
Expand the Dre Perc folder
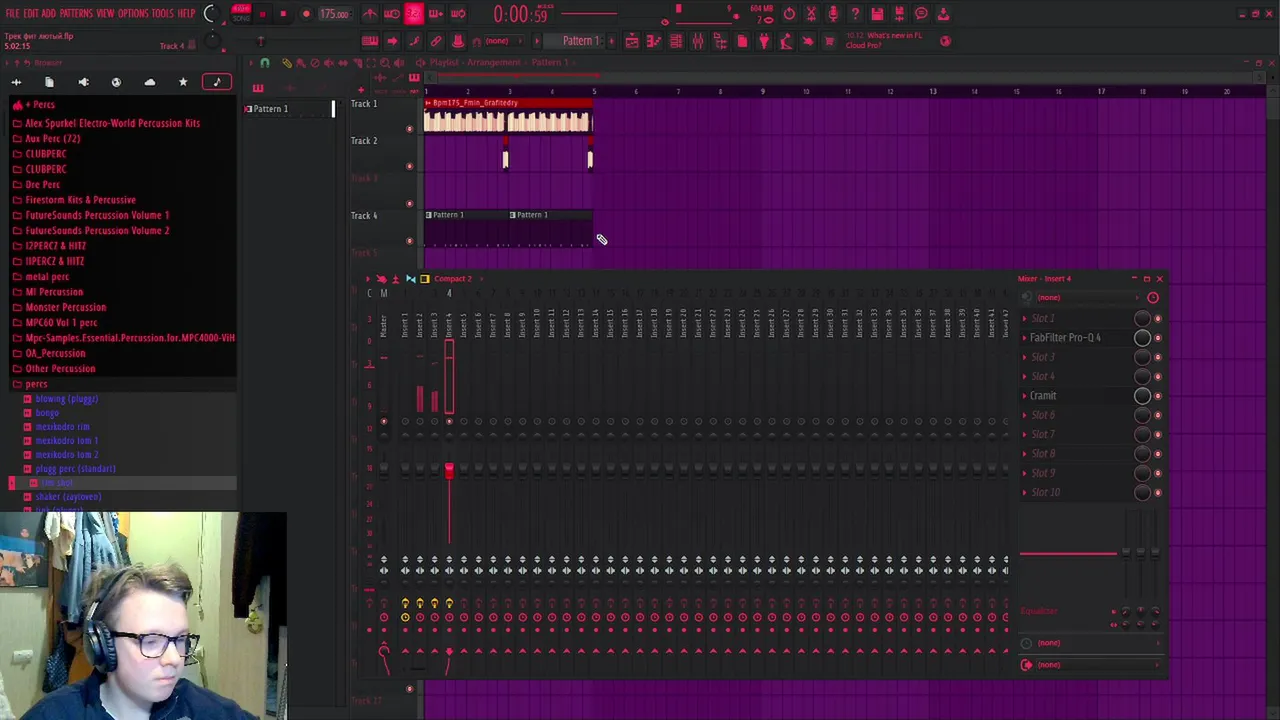tap(42, 184)
